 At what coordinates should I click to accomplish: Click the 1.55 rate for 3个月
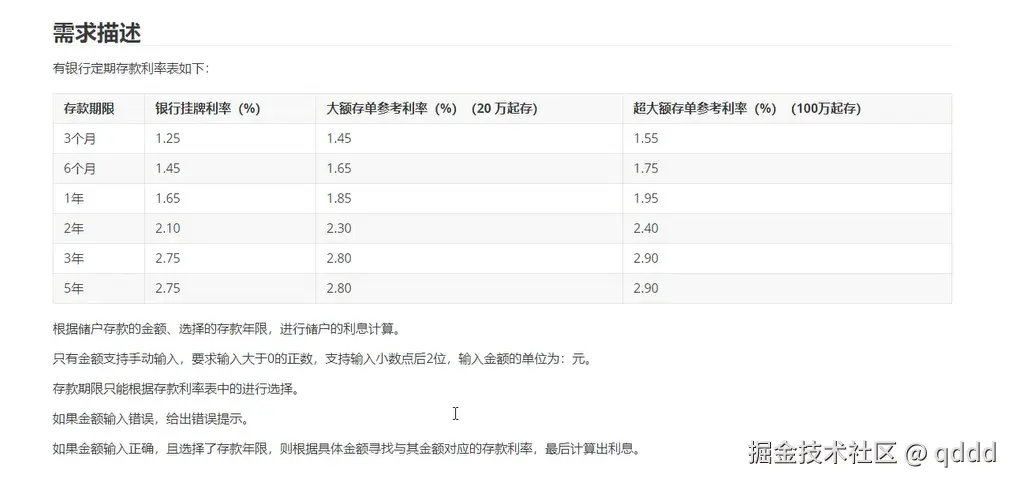click(x=645, y=138)
